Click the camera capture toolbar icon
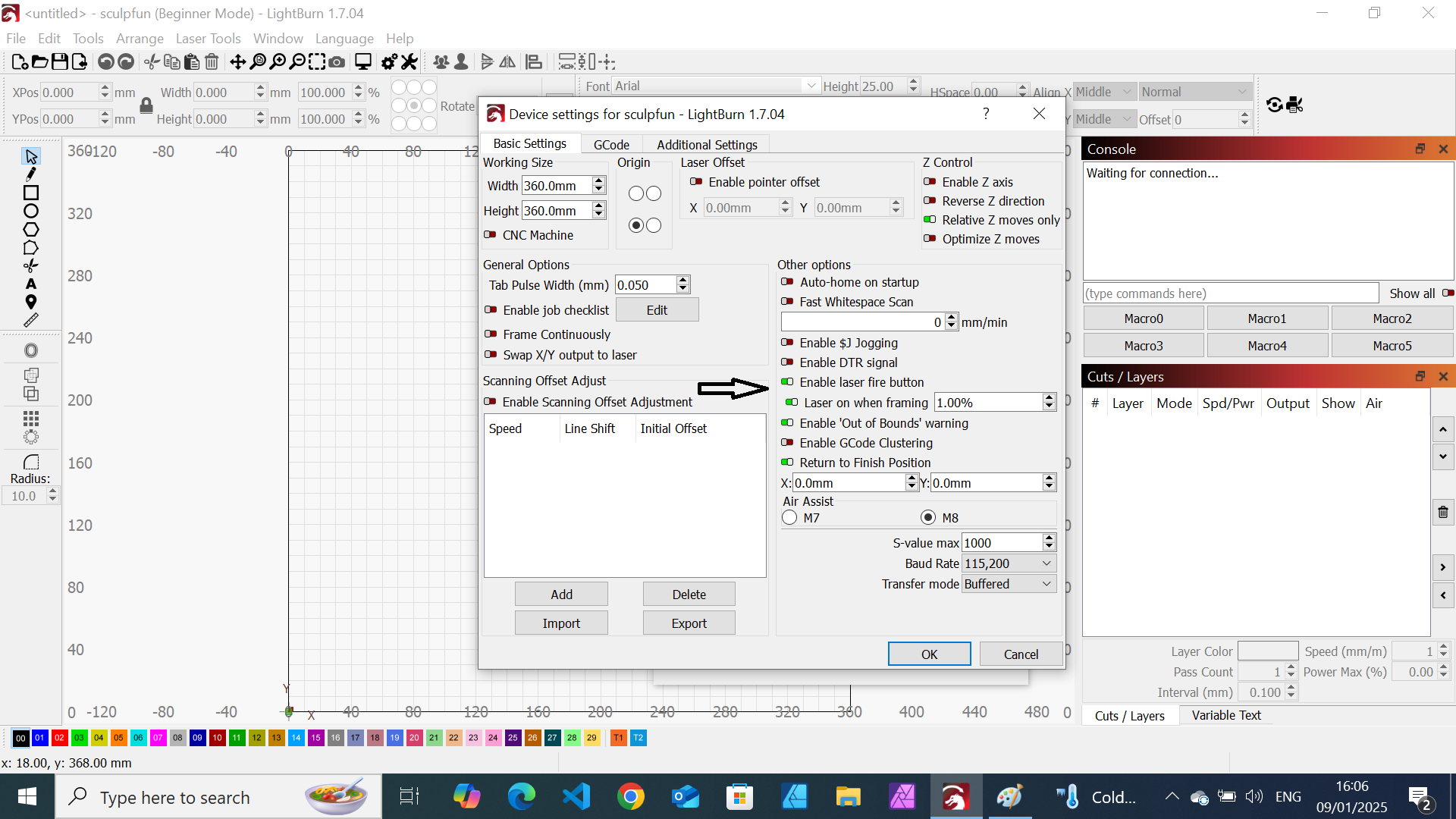 [x=337, y=62]
